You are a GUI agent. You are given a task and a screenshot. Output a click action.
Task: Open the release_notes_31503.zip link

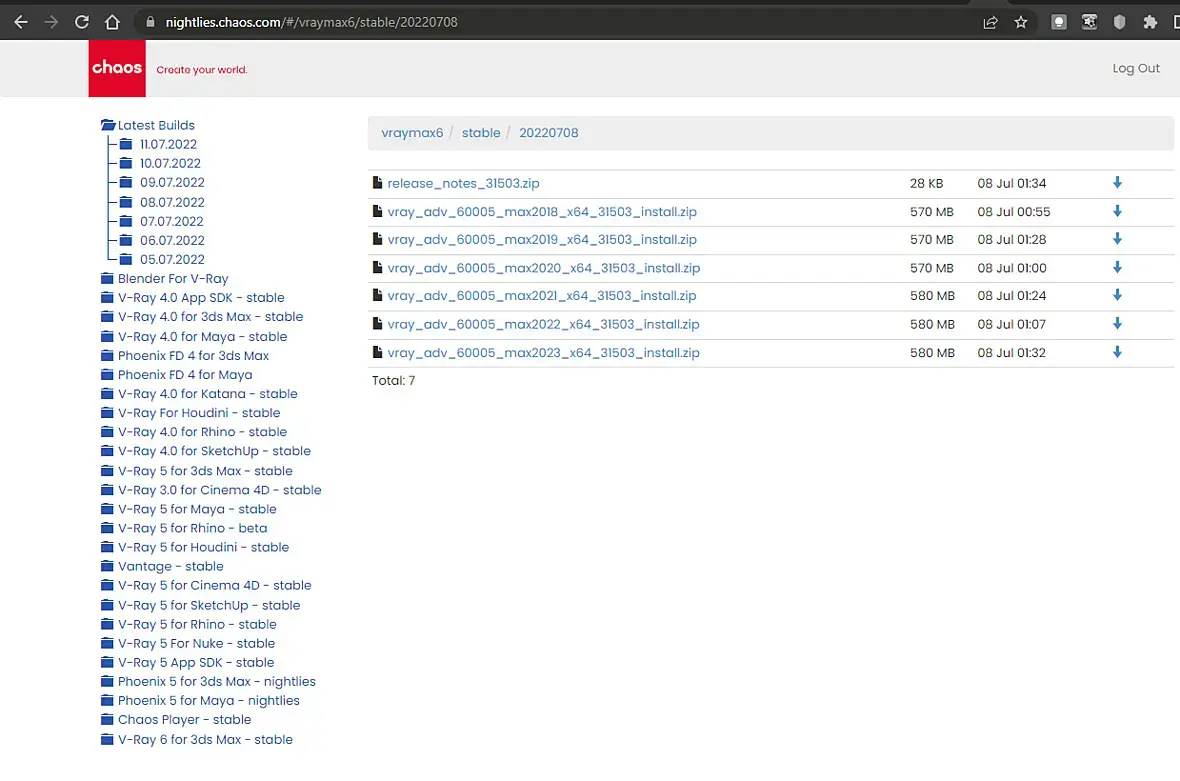[x=463, y=183]
